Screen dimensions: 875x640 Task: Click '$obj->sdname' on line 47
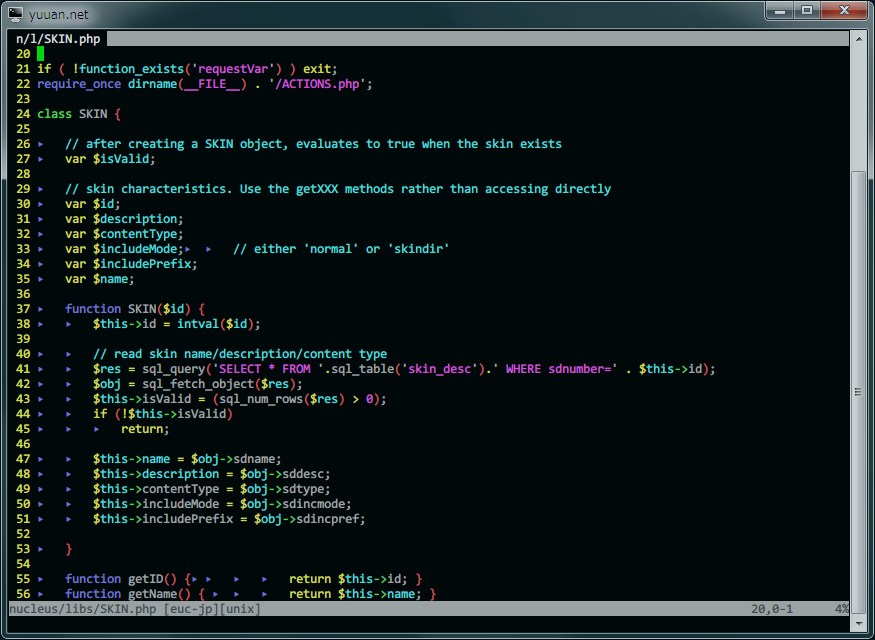point(233,460)
